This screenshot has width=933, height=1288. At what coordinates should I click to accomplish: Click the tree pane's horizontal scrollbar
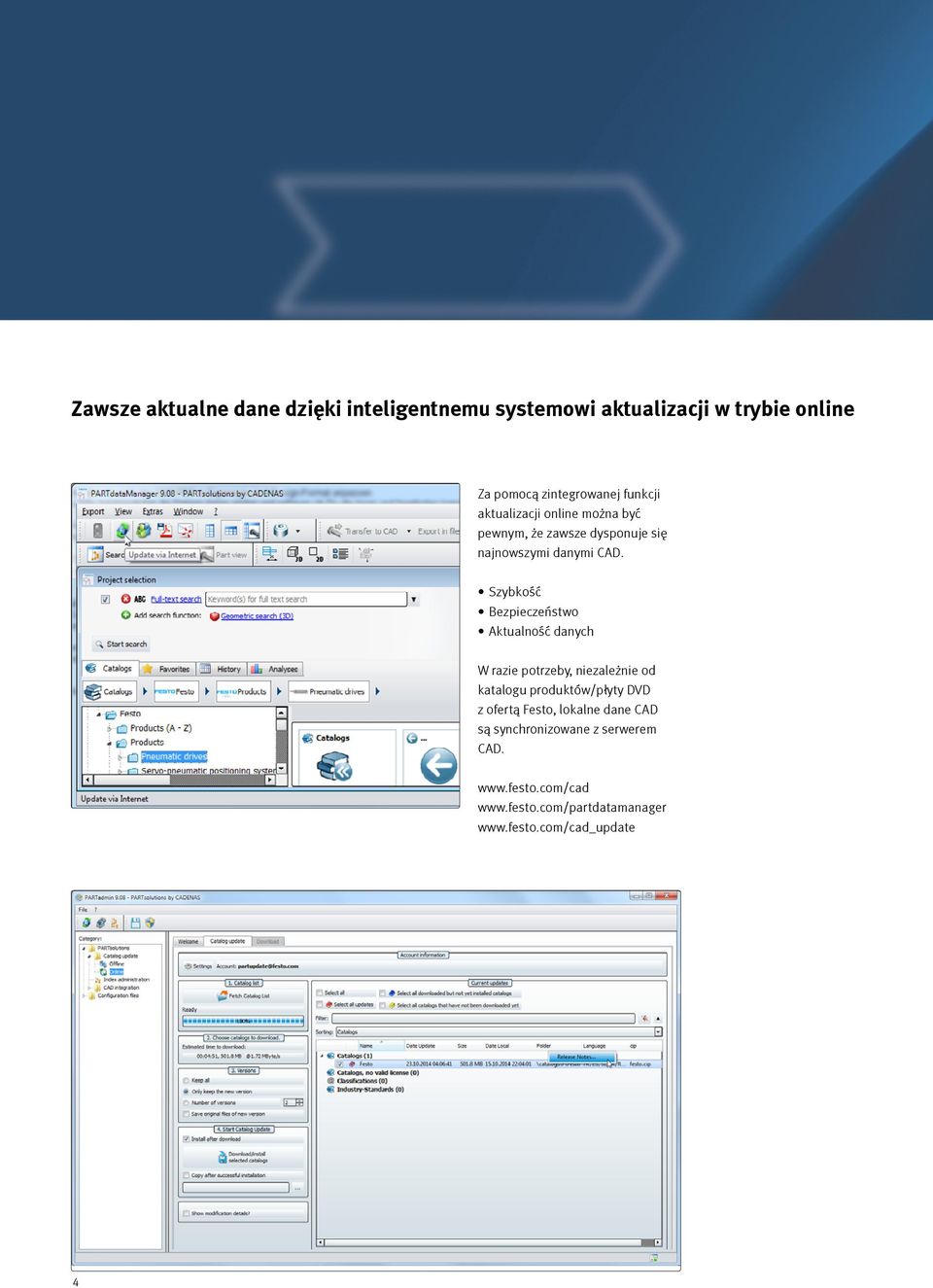coord(179,780)
